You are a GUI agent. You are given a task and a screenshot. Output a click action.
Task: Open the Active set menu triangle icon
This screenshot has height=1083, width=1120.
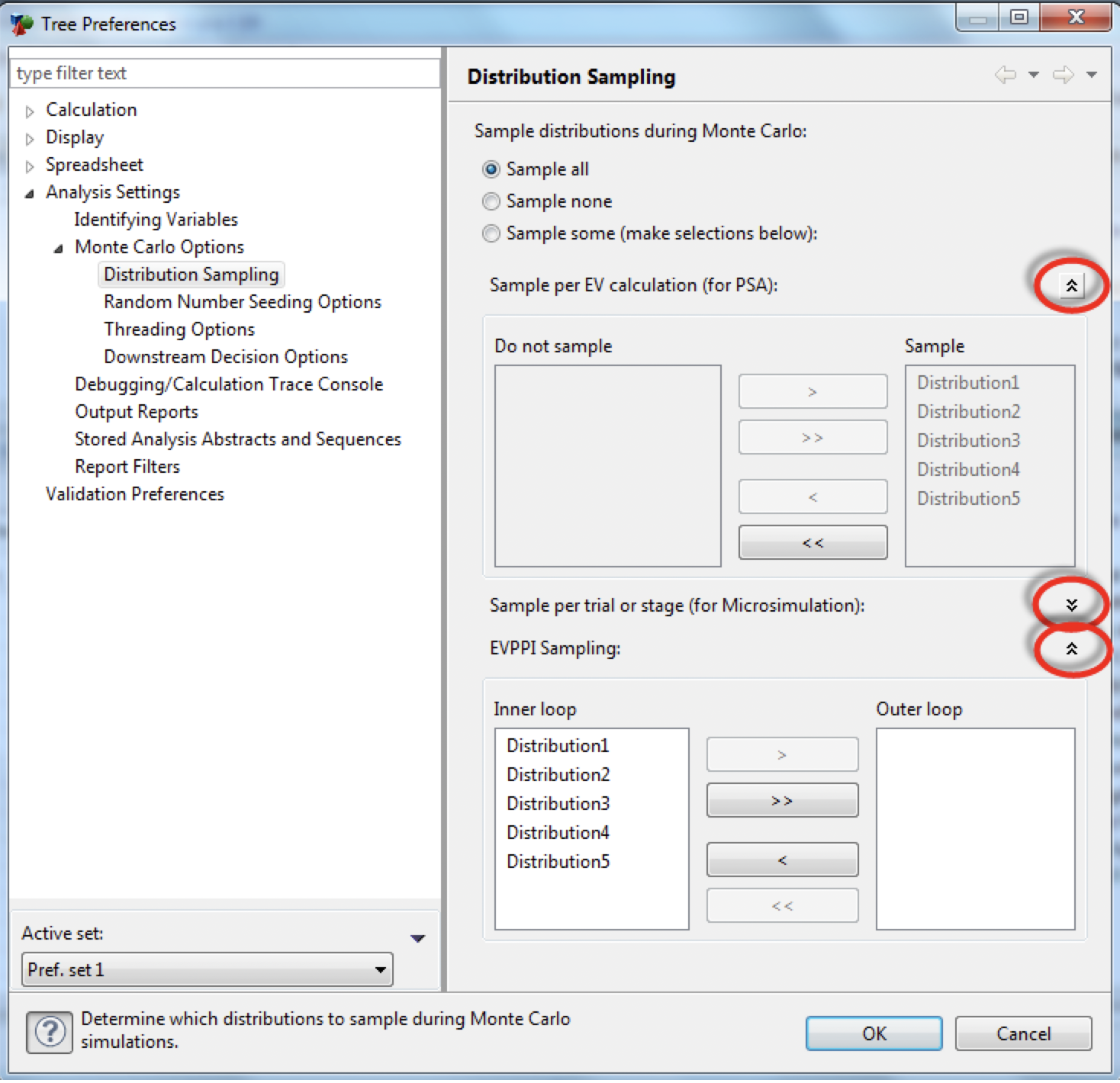pos(417,938)
